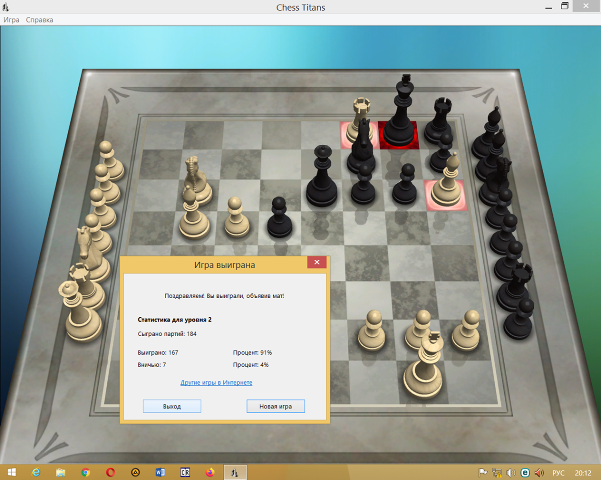Image resolution: width=601 pixels, height=480 pixels.
Task: Open the Другие игры в Интернете link
Action: [216, 382]
